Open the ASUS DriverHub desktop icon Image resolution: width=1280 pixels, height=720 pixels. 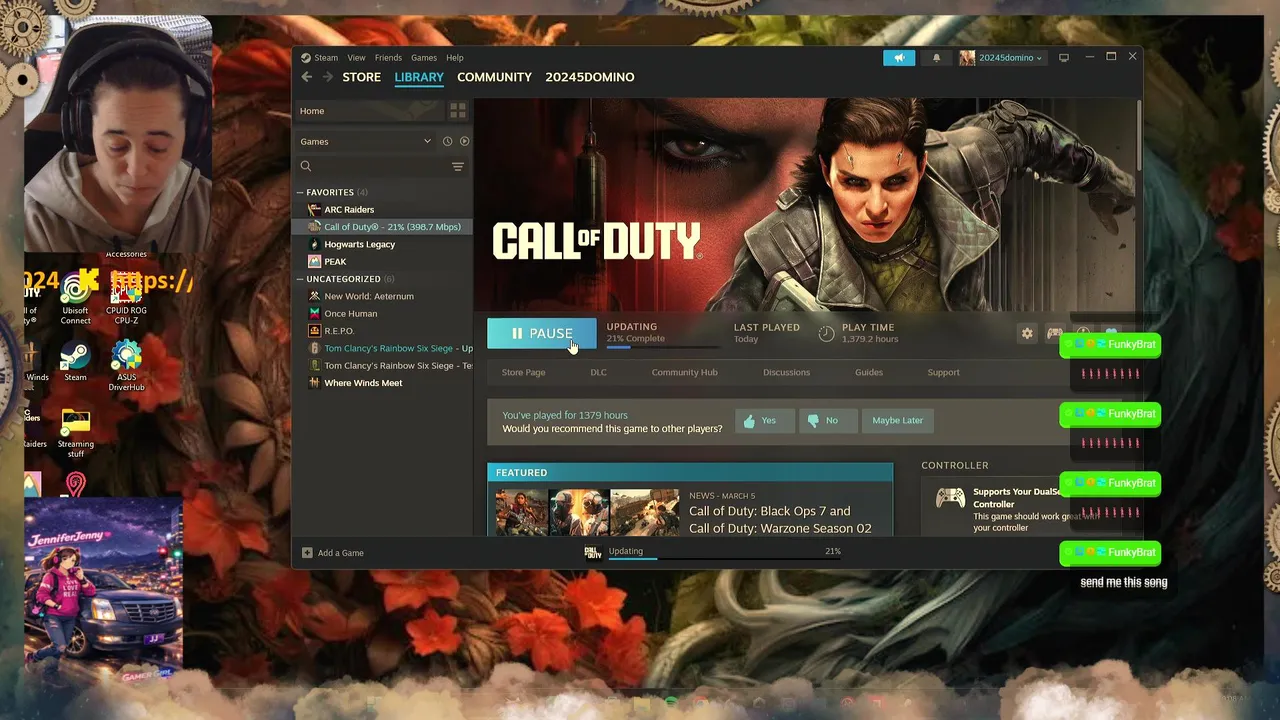pos(126,366)
